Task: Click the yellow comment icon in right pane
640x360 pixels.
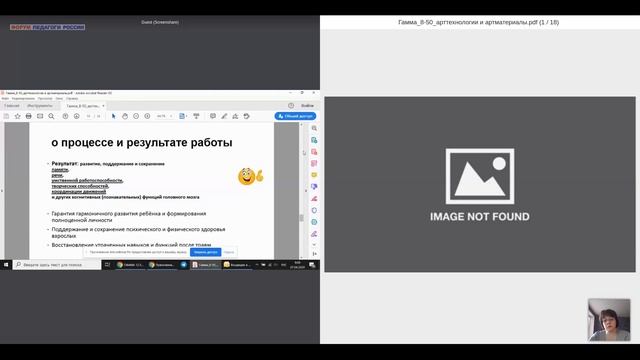Action: pos(314,175)
